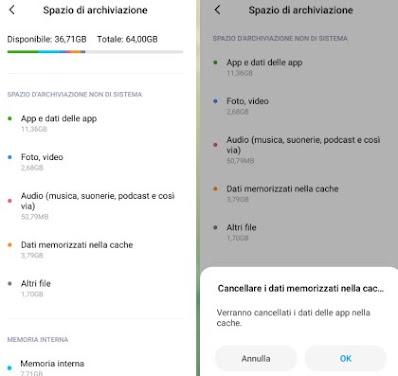398x376 pixels.
Task: Select Dati memorizzati nella cache on left
Action: click(x=95, y=250)
